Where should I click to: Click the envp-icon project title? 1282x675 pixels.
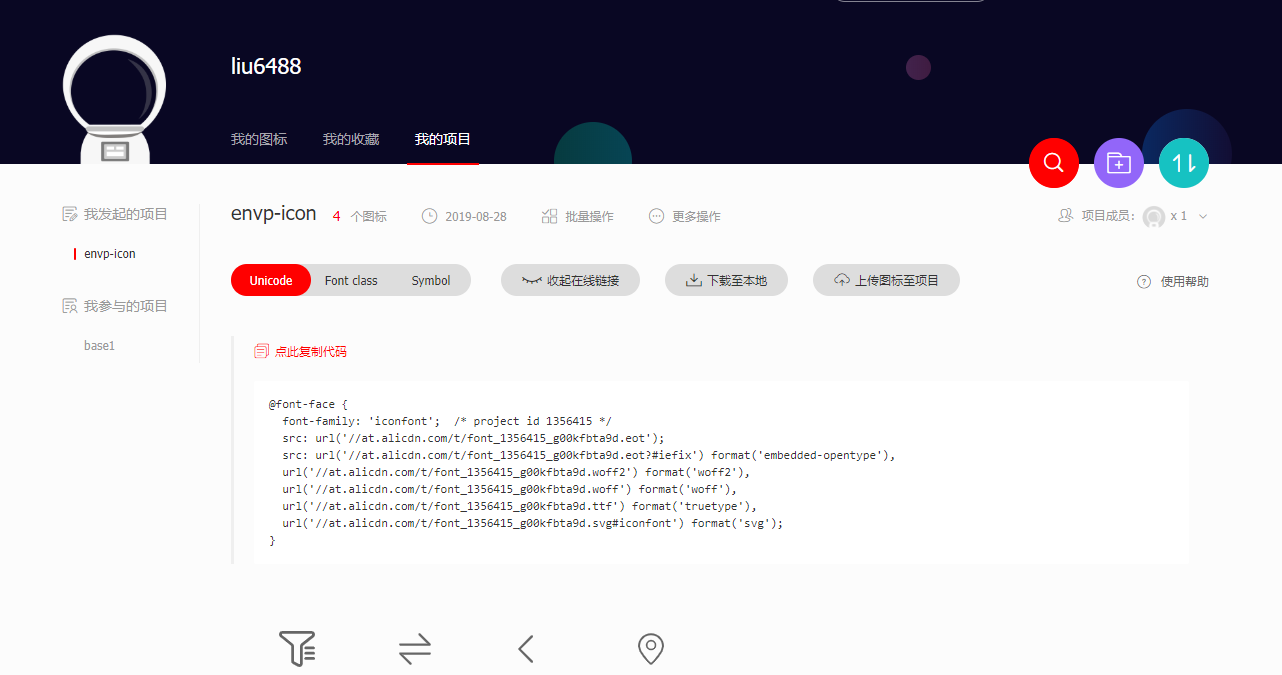coord(274,214)
